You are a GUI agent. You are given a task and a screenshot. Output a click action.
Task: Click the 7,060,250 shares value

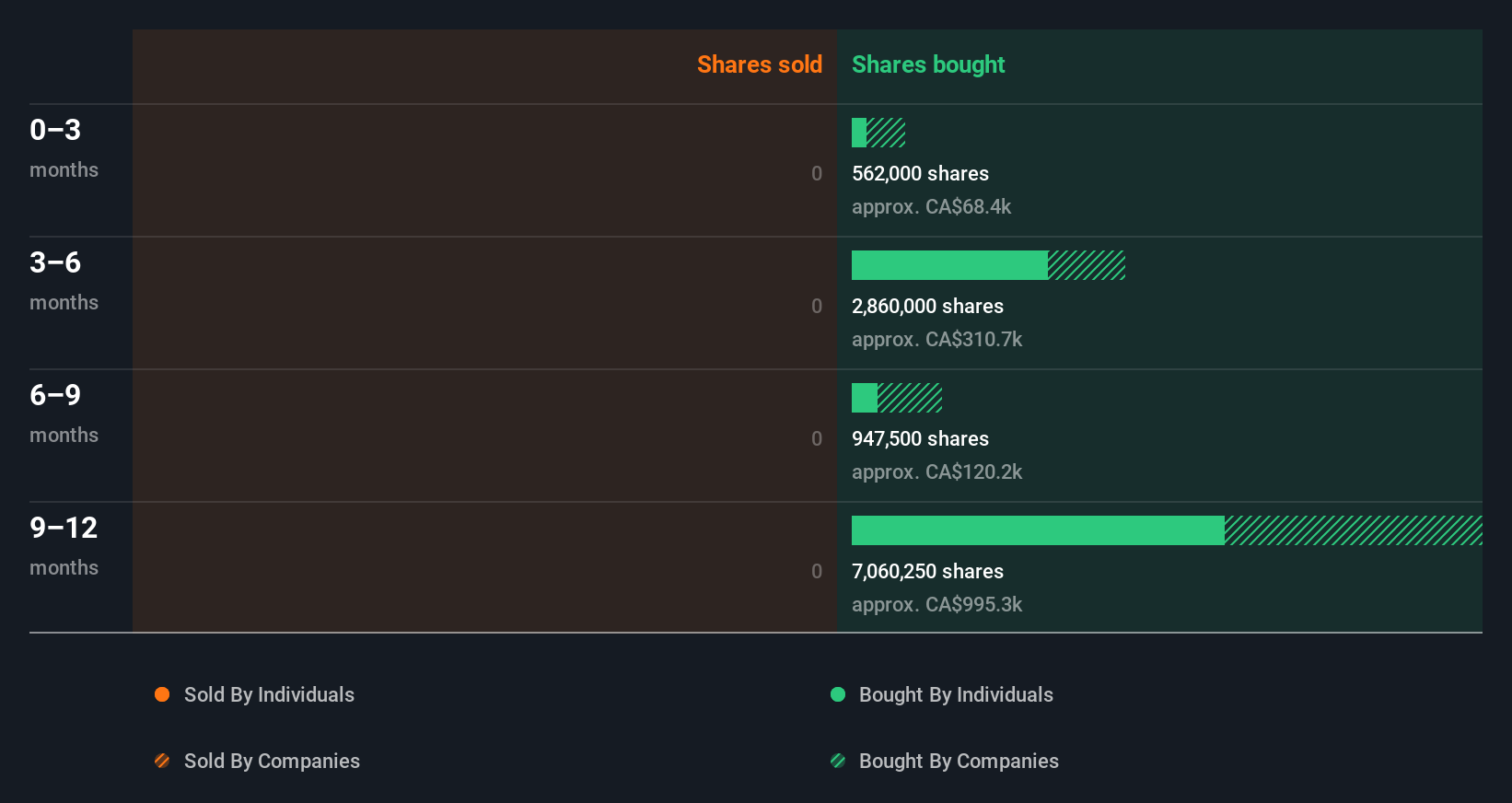pos(927,571)
